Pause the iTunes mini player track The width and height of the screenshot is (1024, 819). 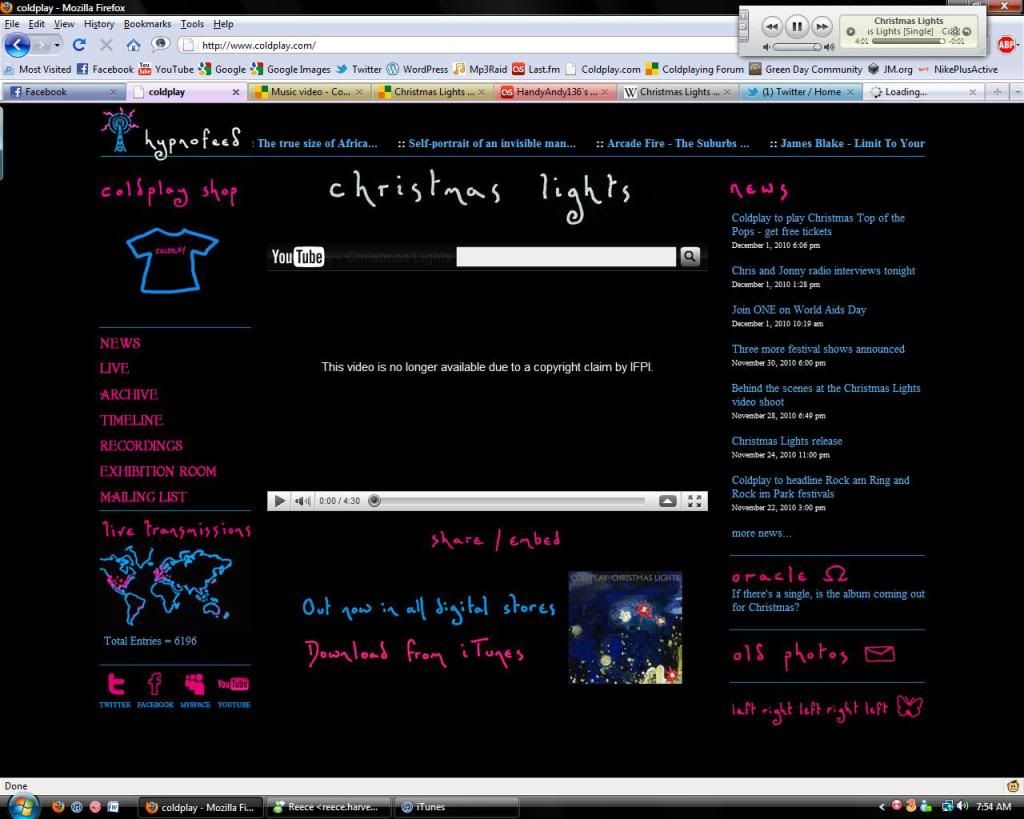pyautogui.click(x=796, y=27)
